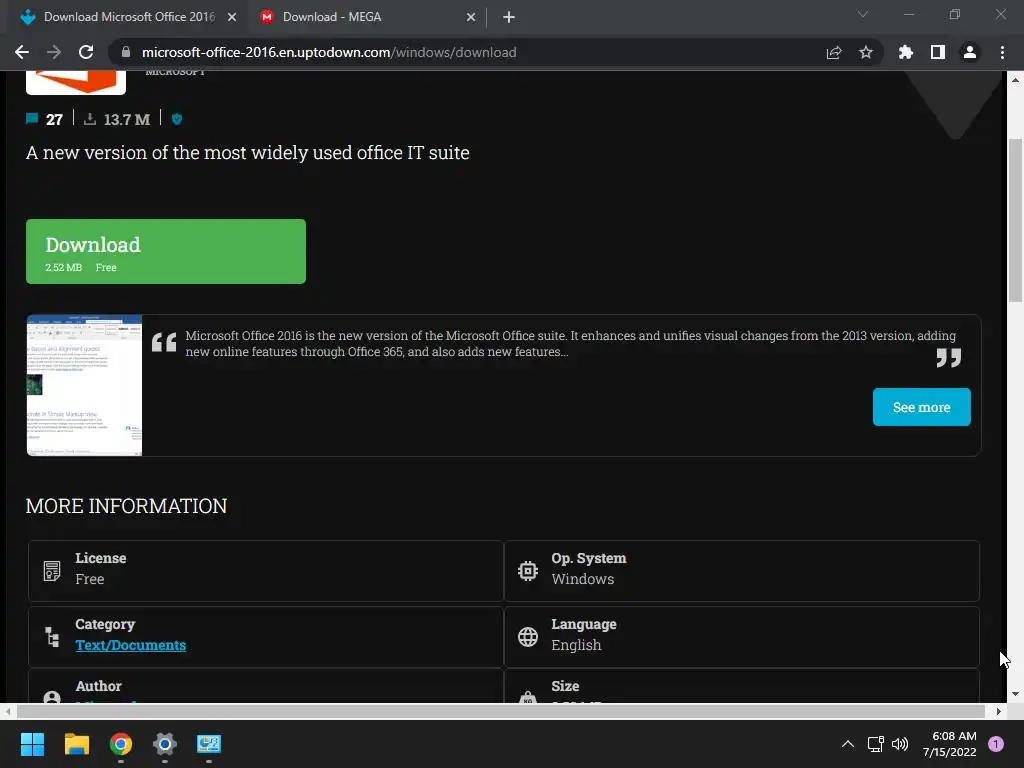Toggle the browser side panel
The height and width of the screenshot is (768, 1024).
coord(938,52)
